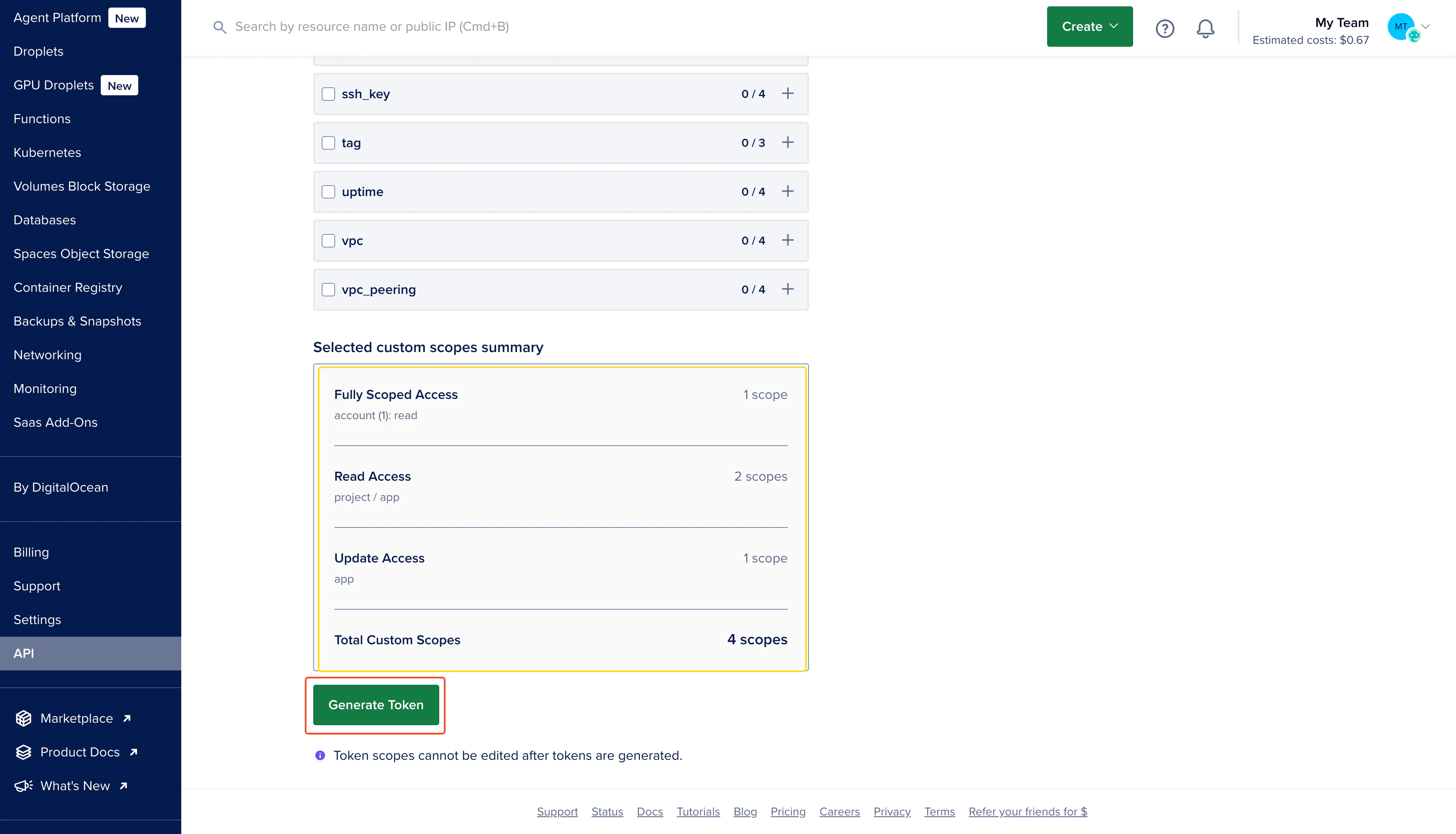Open Databases in sidebar
The height and width of the screenshot is (834, 1456).
pyautogui.click(x=45, y=221)
